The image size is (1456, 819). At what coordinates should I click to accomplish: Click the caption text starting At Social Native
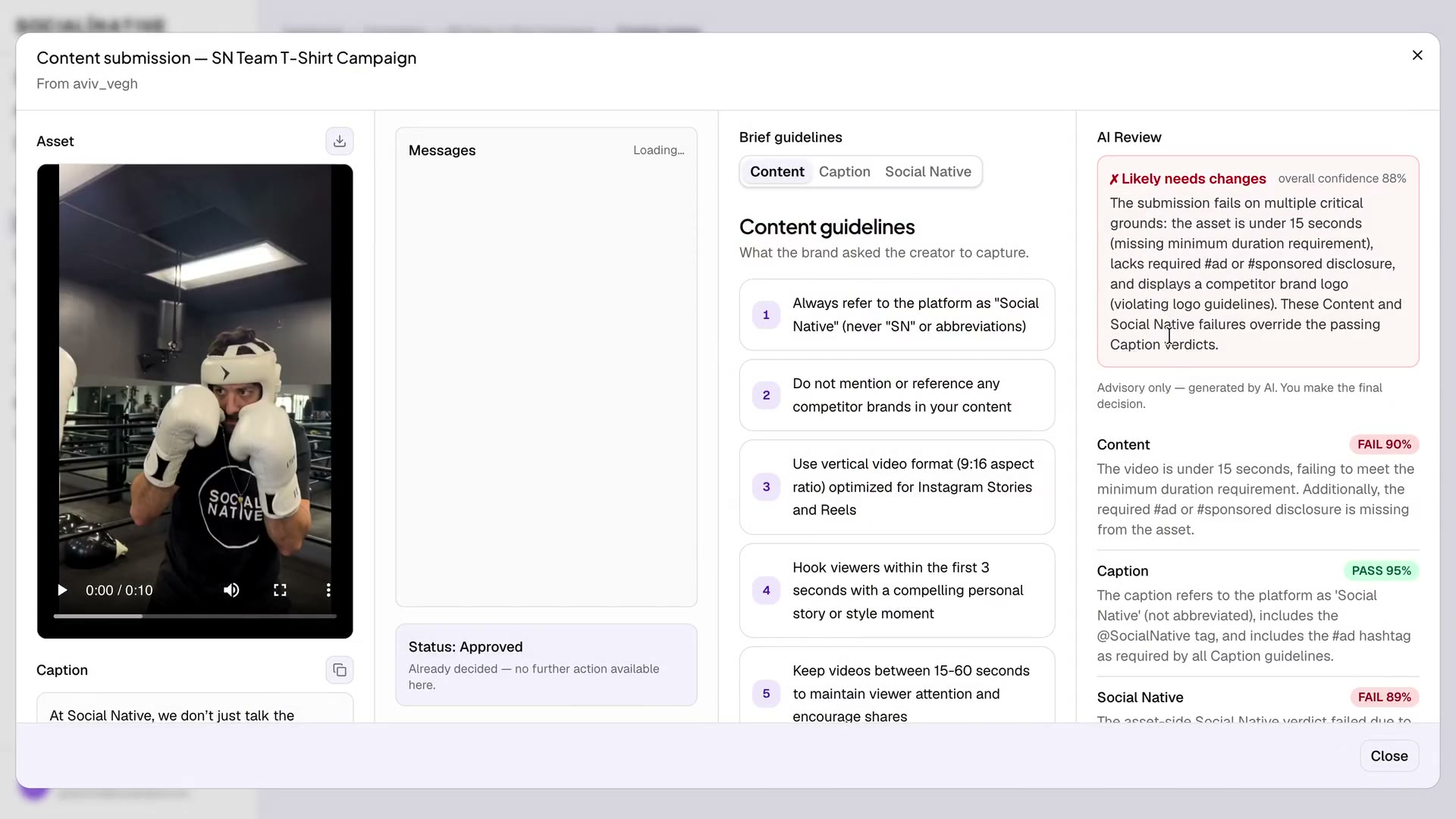pyautogui.click(x=172, y=715)
